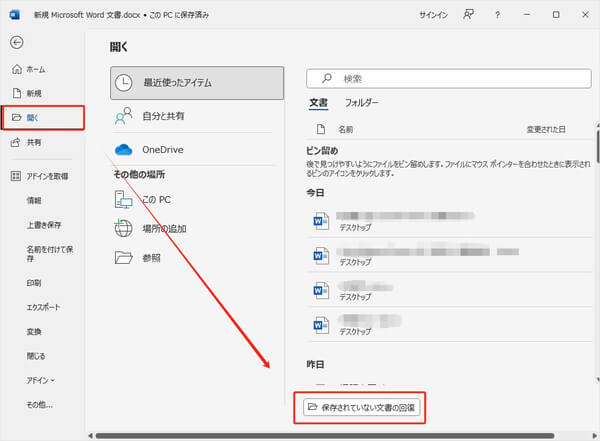Click the horizontal scrollbar at the bottom
Viewport: 600px width, 441px height.
(324, 436)
